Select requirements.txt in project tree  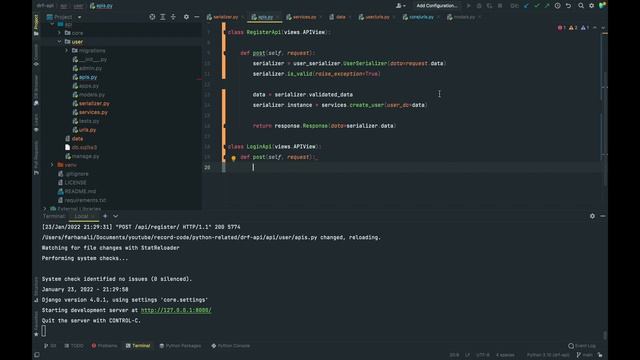pyautogui.click(x=82, y=200)
